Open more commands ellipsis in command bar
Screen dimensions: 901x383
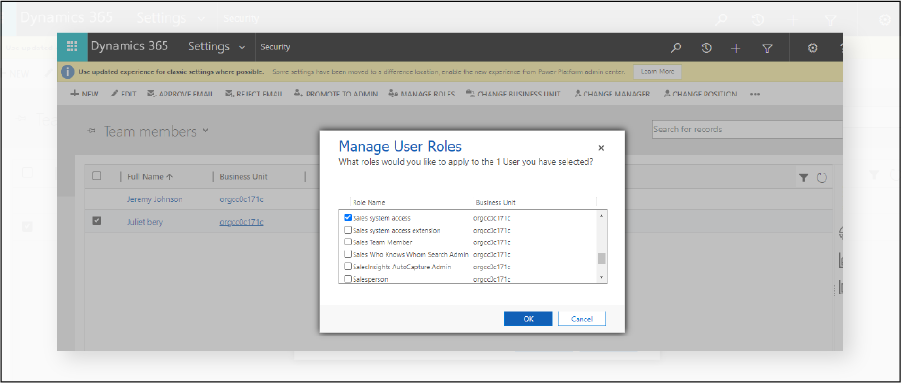[755, 94]
